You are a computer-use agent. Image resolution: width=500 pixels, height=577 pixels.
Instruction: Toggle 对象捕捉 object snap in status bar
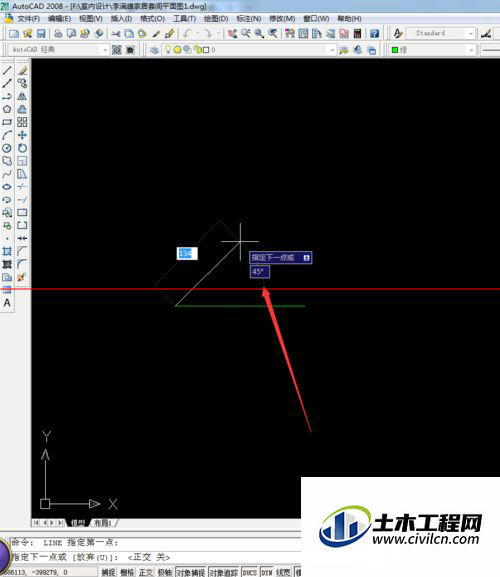pos(191,572)
